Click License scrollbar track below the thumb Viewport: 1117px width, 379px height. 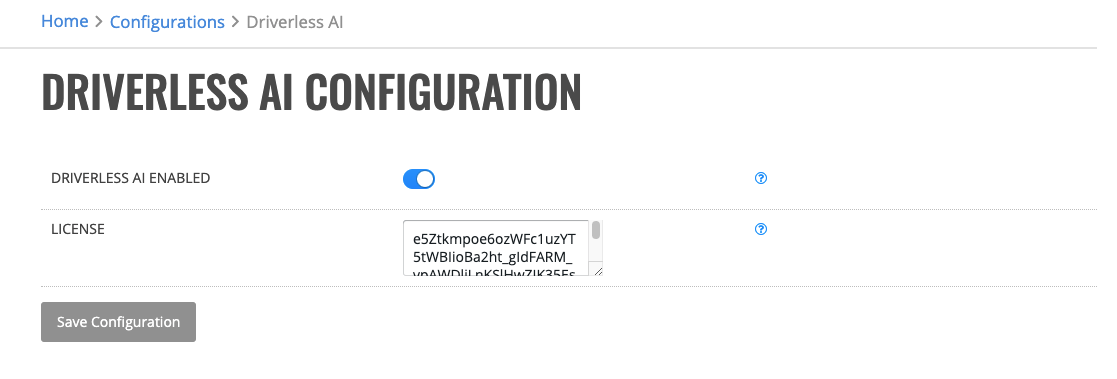coord(596,252)
